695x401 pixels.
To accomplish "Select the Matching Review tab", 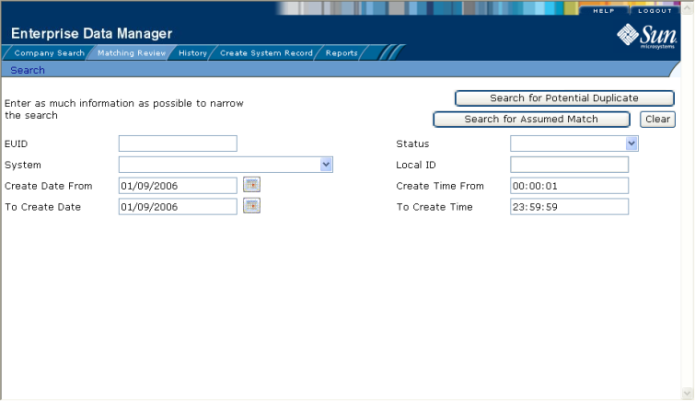I will [x=131, y=53].
